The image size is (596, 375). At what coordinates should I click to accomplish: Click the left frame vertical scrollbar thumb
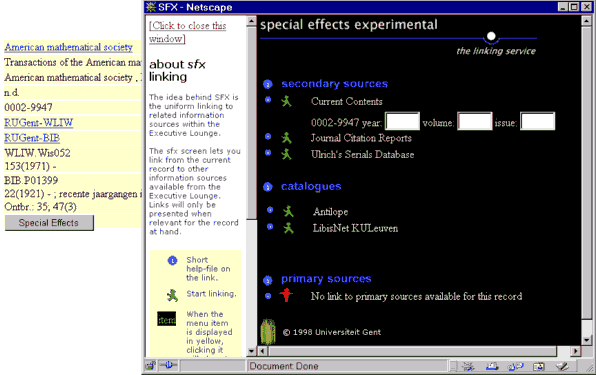tap(251, 123)
